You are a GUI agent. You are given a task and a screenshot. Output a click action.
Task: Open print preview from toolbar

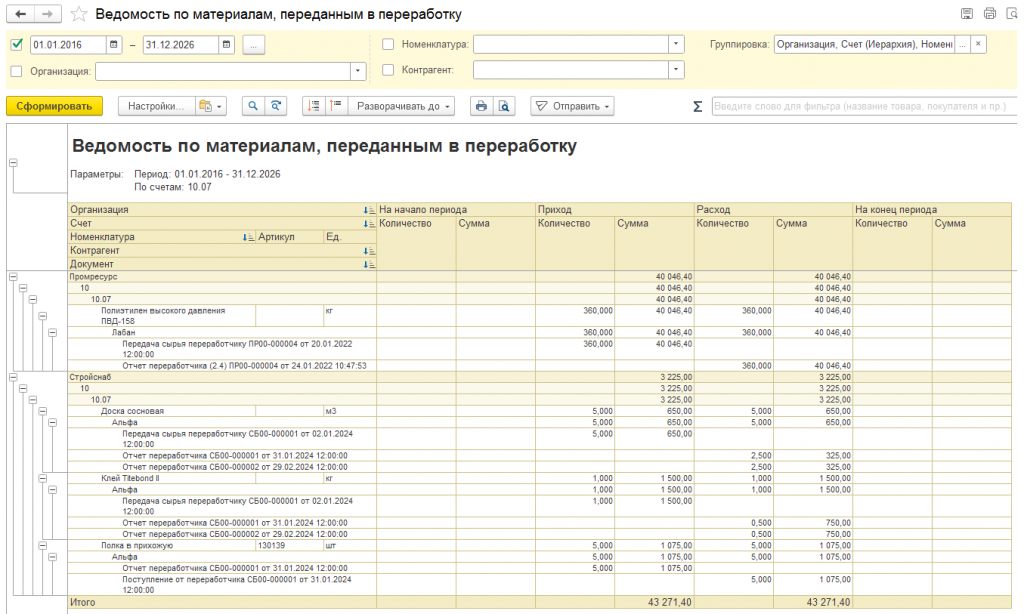tap(504, 106)
